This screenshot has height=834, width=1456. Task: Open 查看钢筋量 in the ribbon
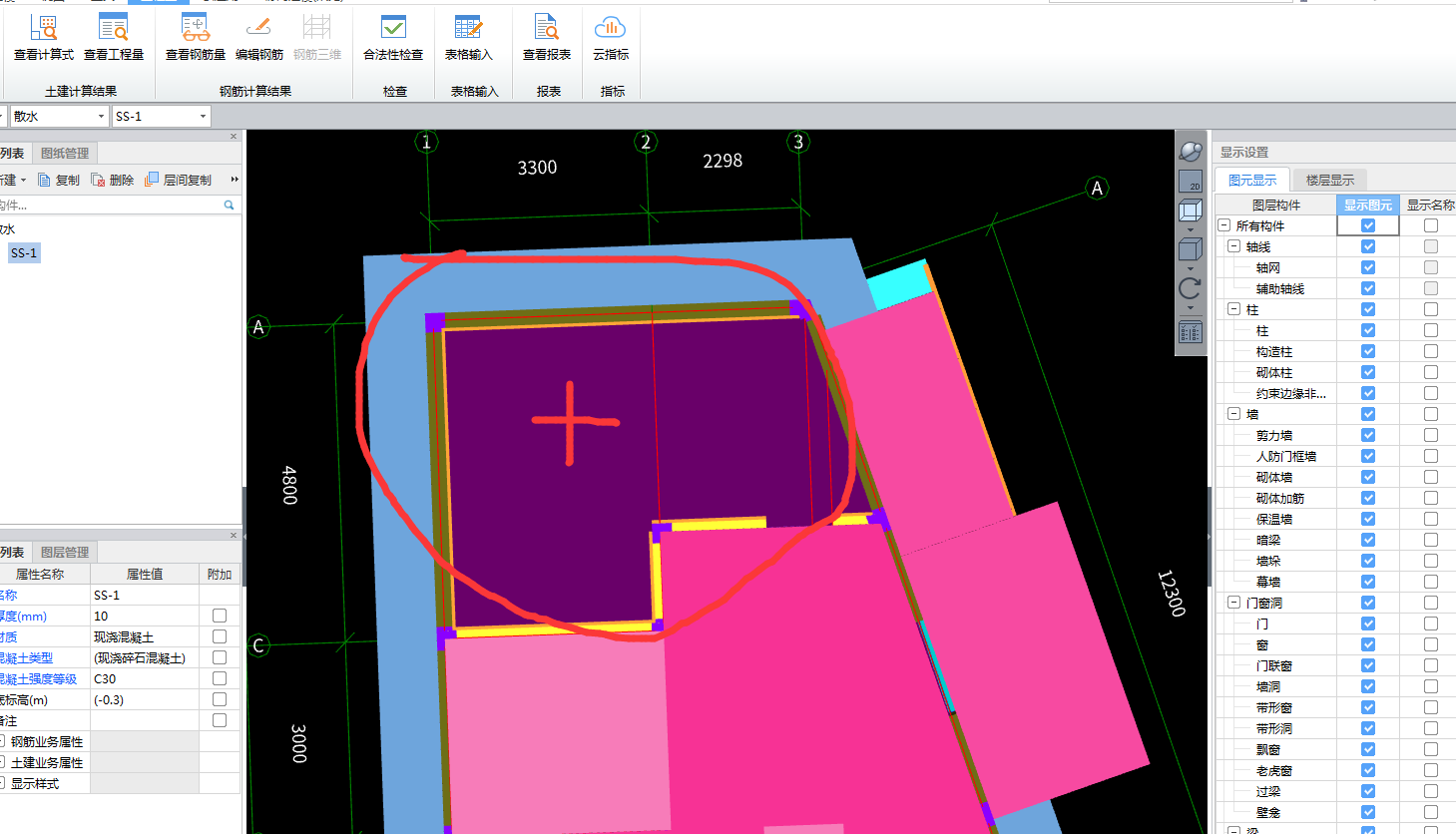pos(196,38)
